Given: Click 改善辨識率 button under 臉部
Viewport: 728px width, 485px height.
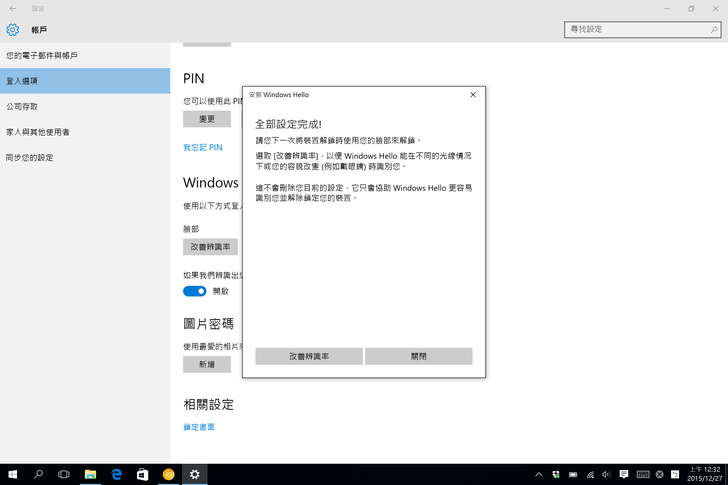Looking at the screenshot, I should click(x=210, y=247).
